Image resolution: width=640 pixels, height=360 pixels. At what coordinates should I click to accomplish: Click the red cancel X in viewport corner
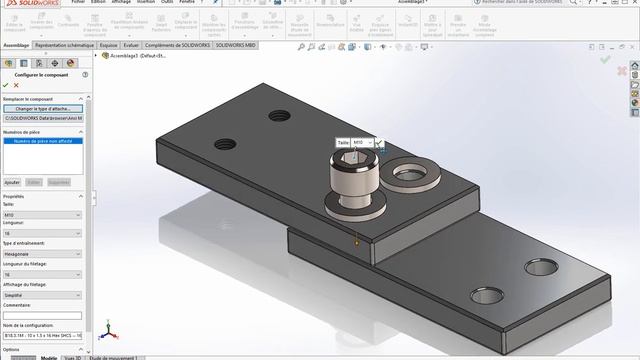(x=622, y=71)
